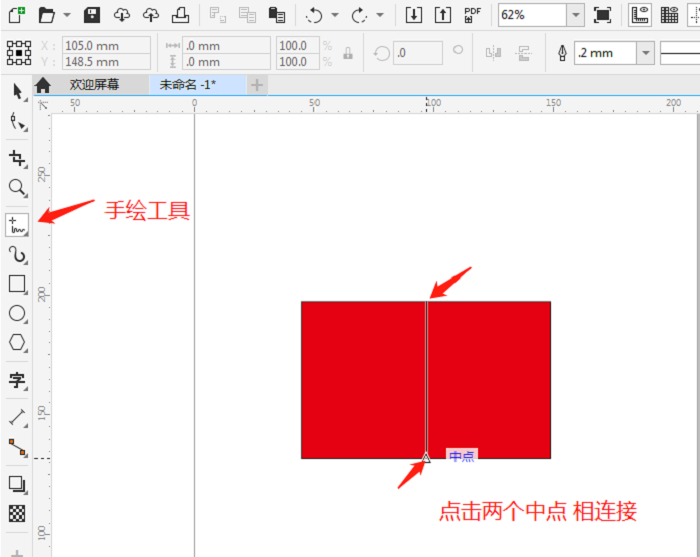700x557 pixels.
Task: Select the Crop tool
Action: (x=17, y=158)
